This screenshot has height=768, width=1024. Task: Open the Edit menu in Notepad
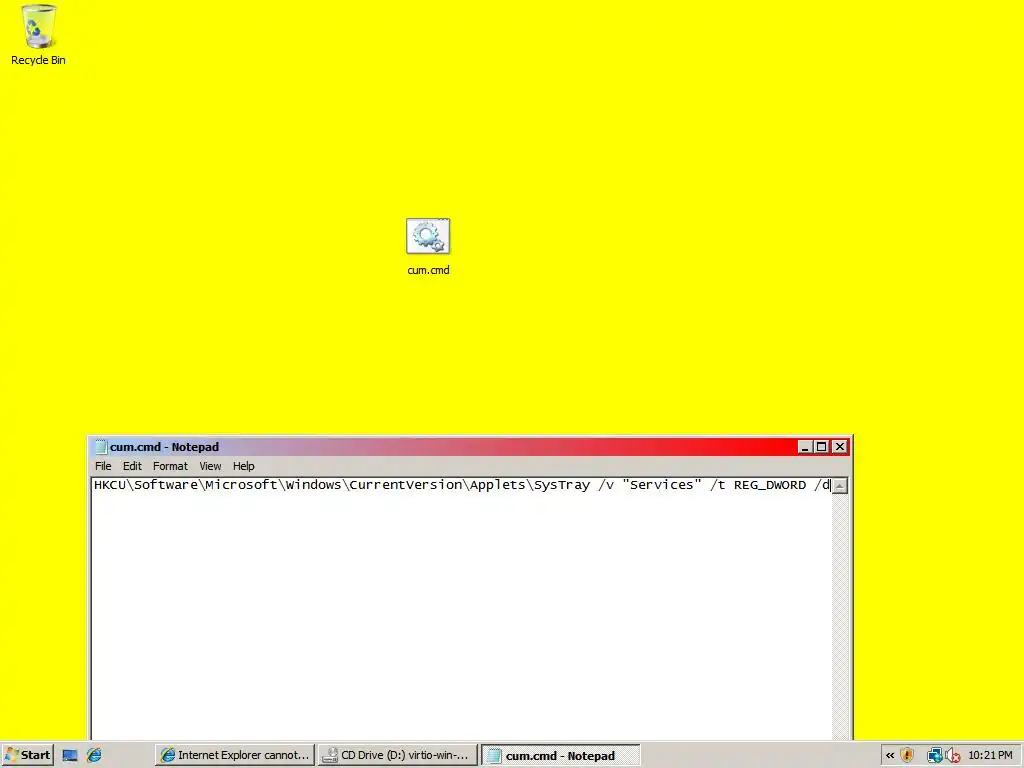tap(132, 466)
